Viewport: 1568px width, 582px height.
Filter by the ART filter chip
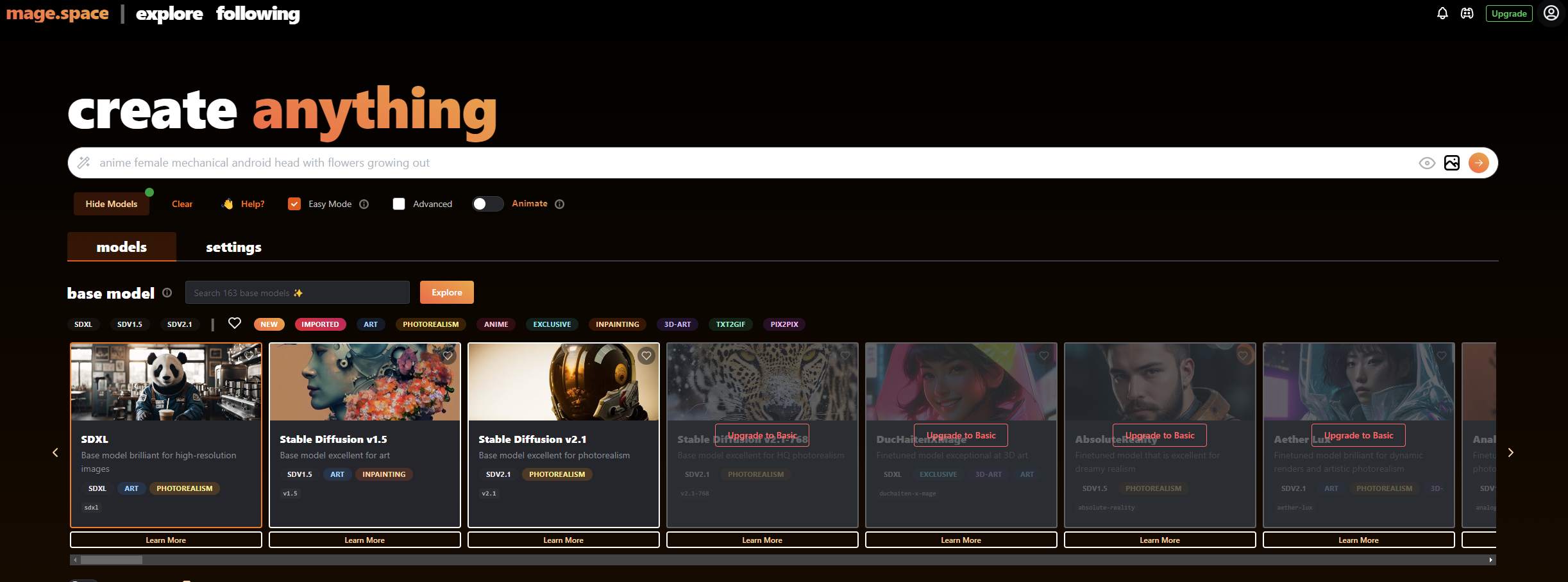pyautogui.click(x=371, y=324)
